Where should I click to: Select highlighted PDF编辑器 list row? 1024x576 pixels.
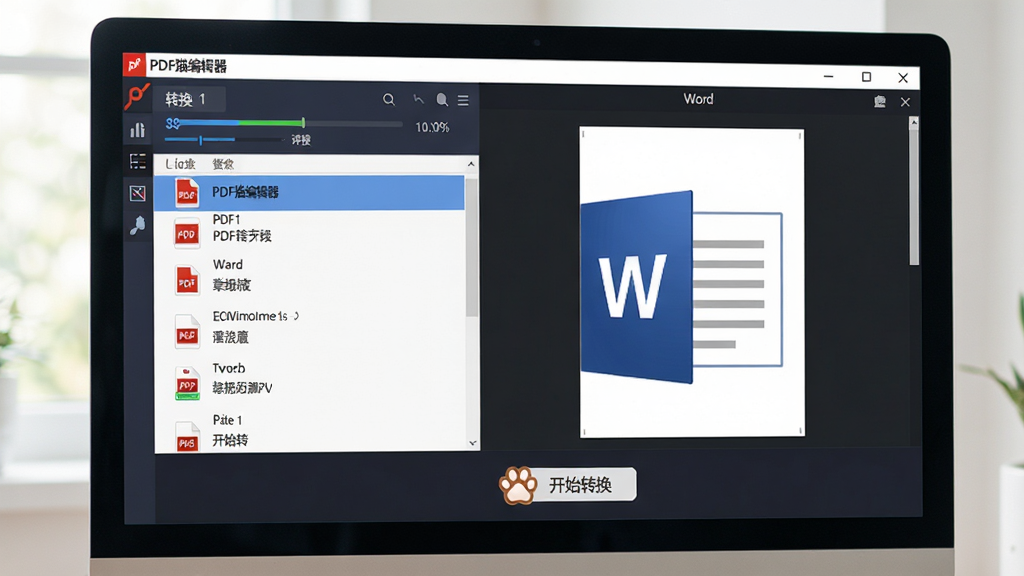(x=309, y=193)
